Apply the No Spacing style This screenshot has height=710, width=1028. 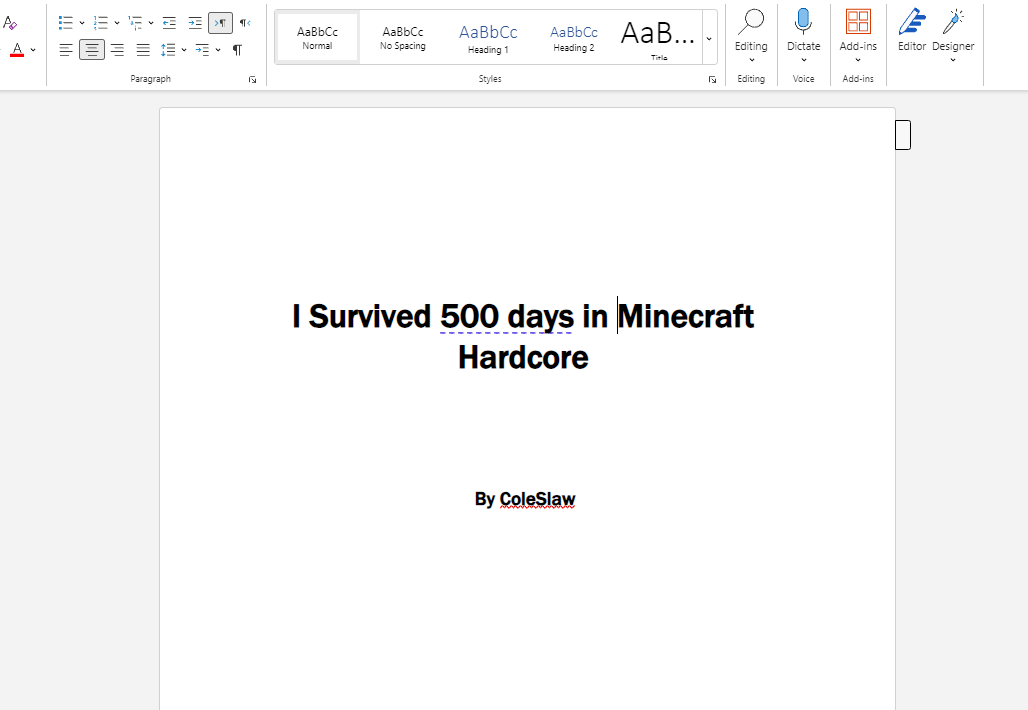pos(403,38)
